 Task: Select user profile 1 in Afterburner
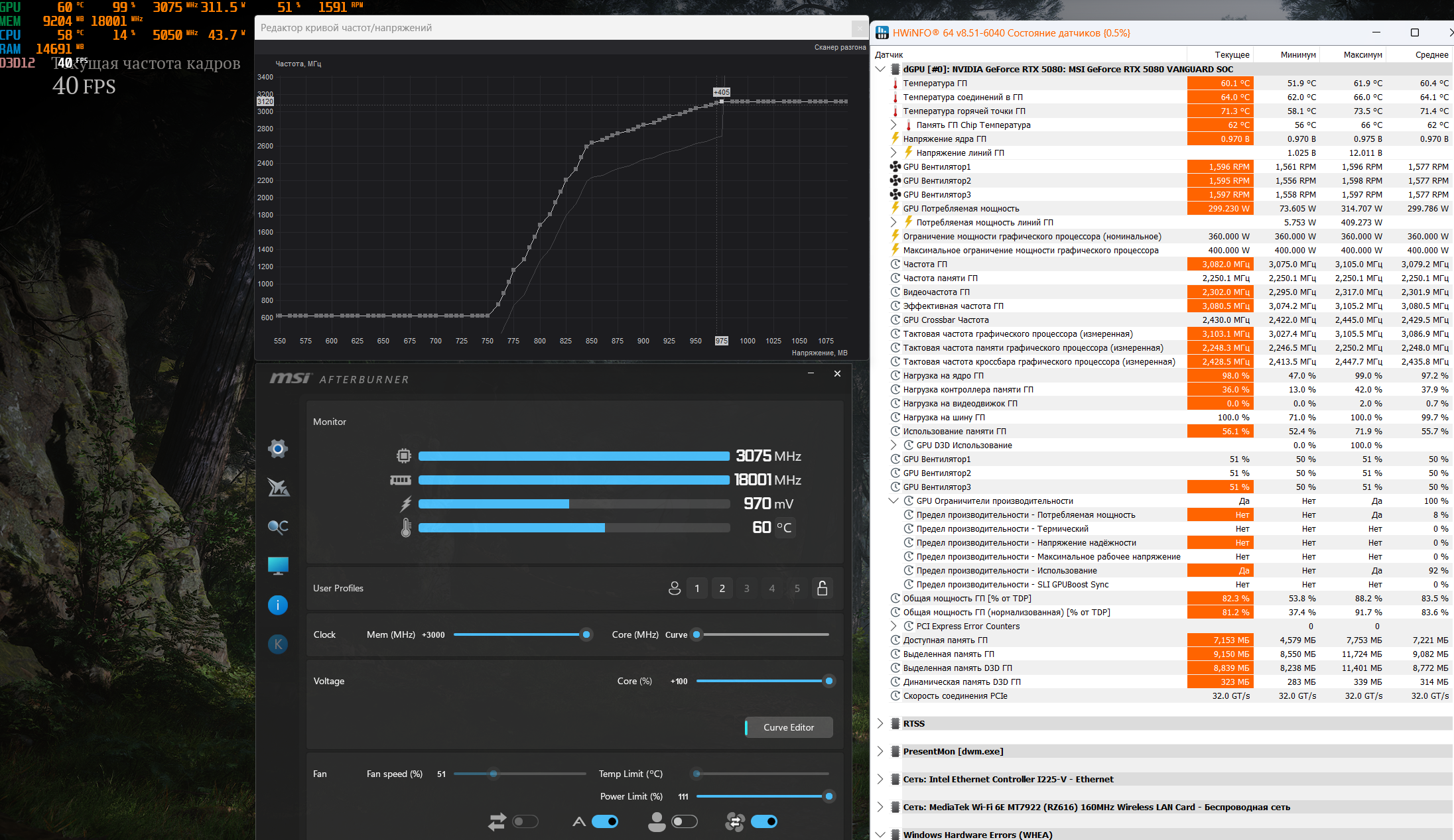click(697, 588)
